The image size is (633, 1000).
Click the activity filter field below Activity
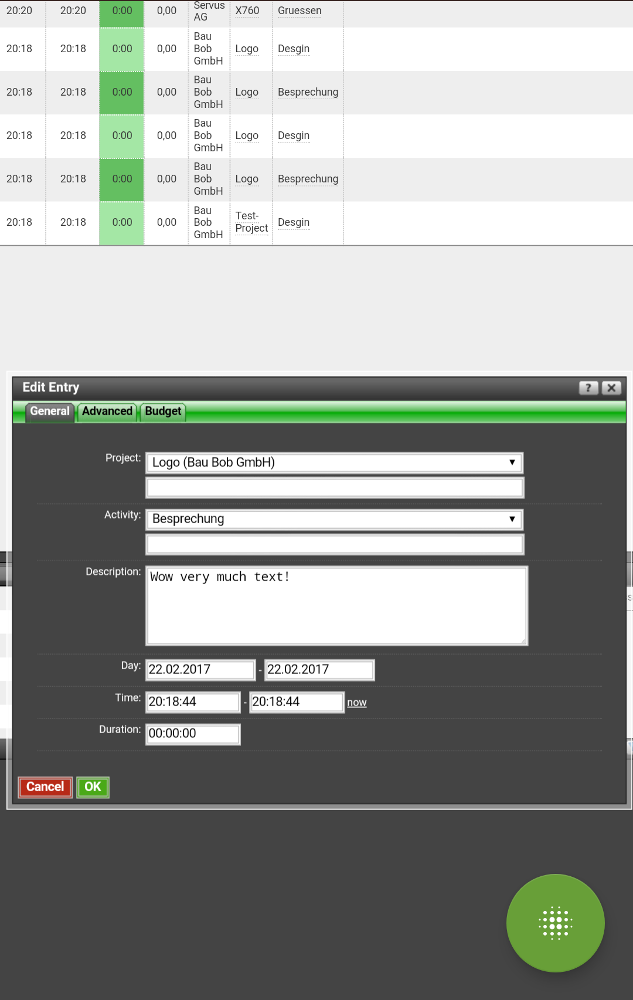[x=334, y=544]
